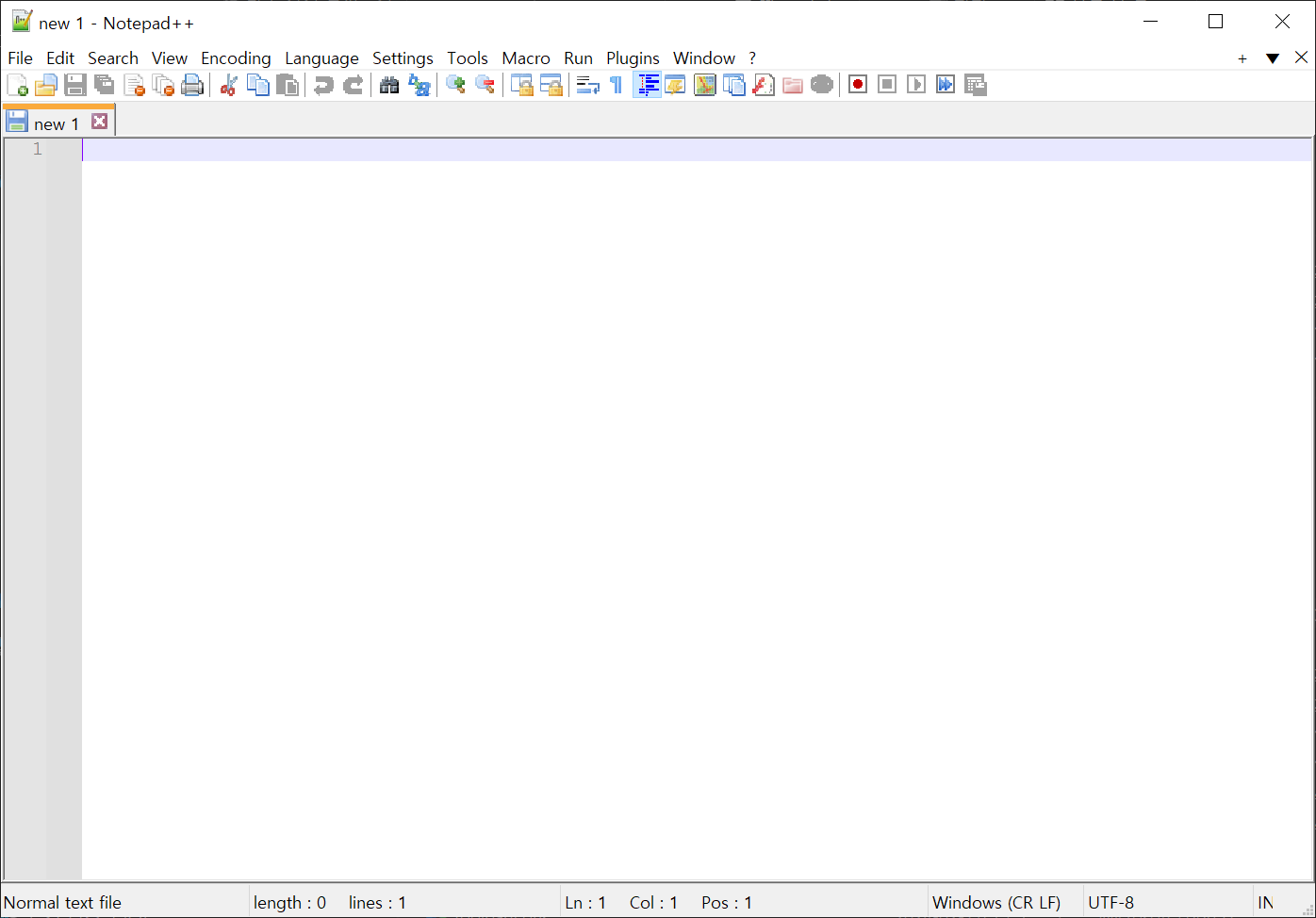Open the Macro menu
The height and width of the screenshot is (918, 1316).
pyautogui.click(x=526, y=57)
